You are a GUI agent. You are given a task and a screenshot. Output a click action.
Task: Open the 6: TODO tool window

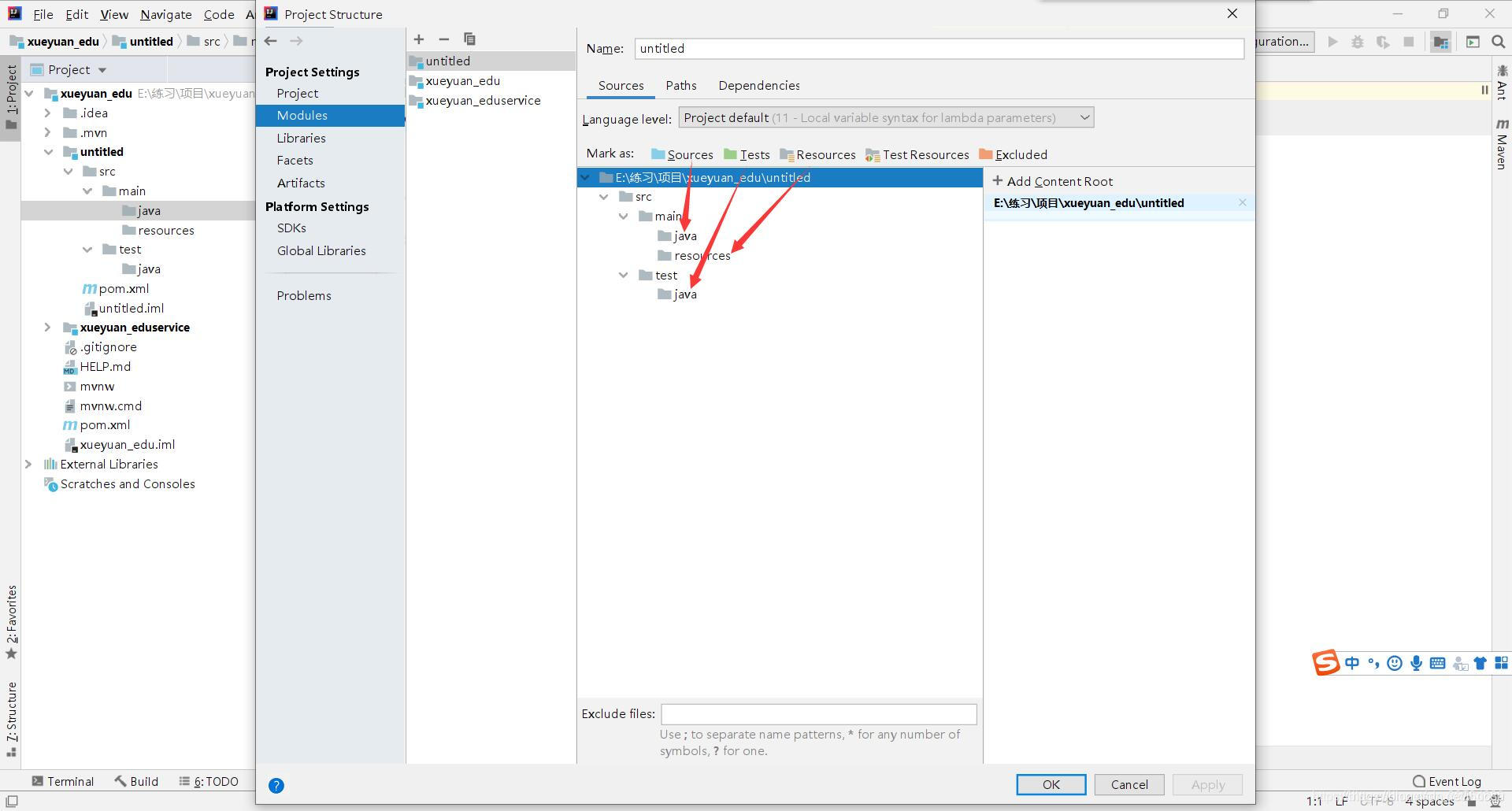pyautogui.click(x=209, y=781)
